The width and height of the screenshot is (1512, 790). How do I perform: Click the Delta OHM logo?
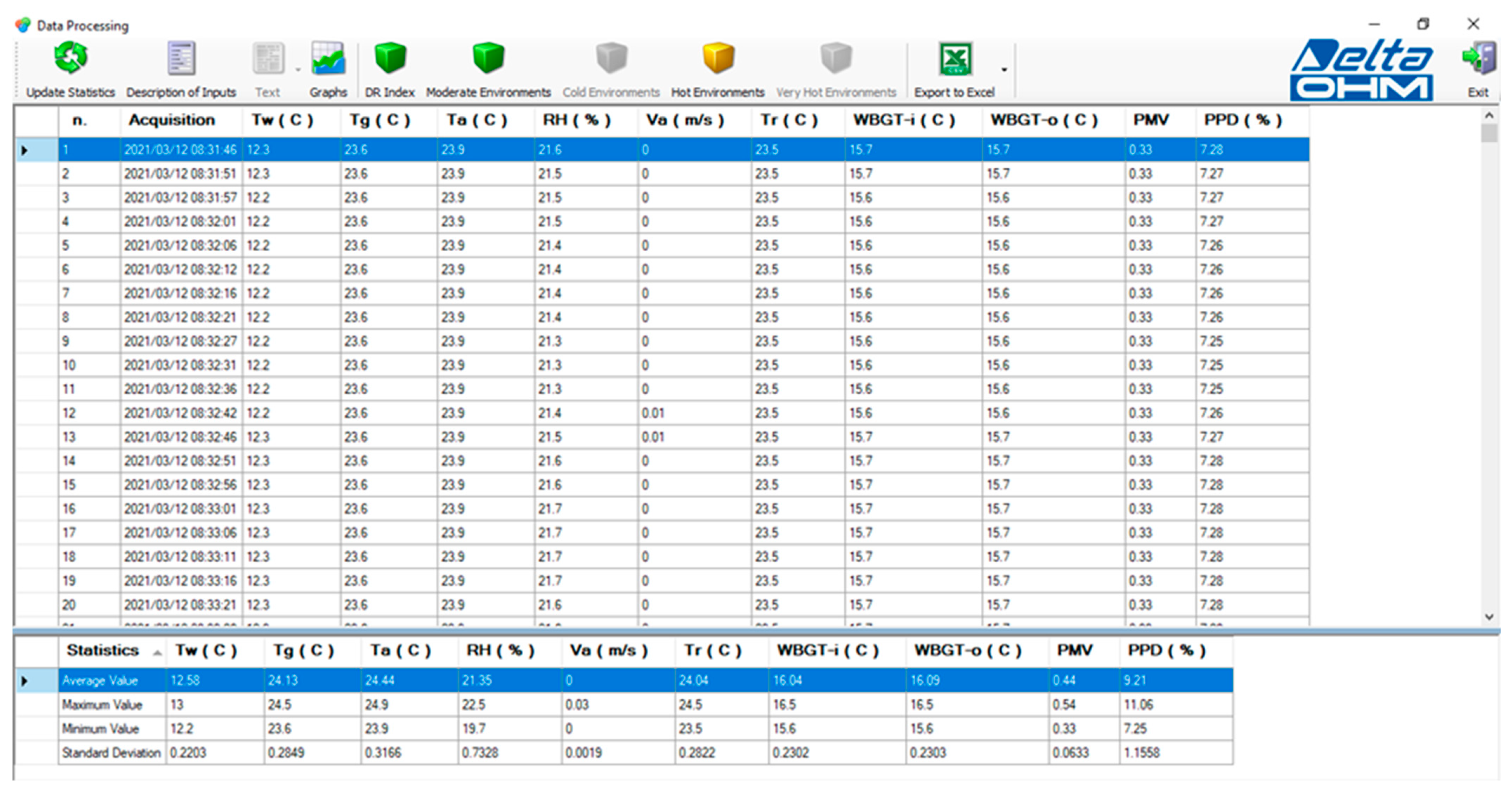click(x=1361, y=69)
